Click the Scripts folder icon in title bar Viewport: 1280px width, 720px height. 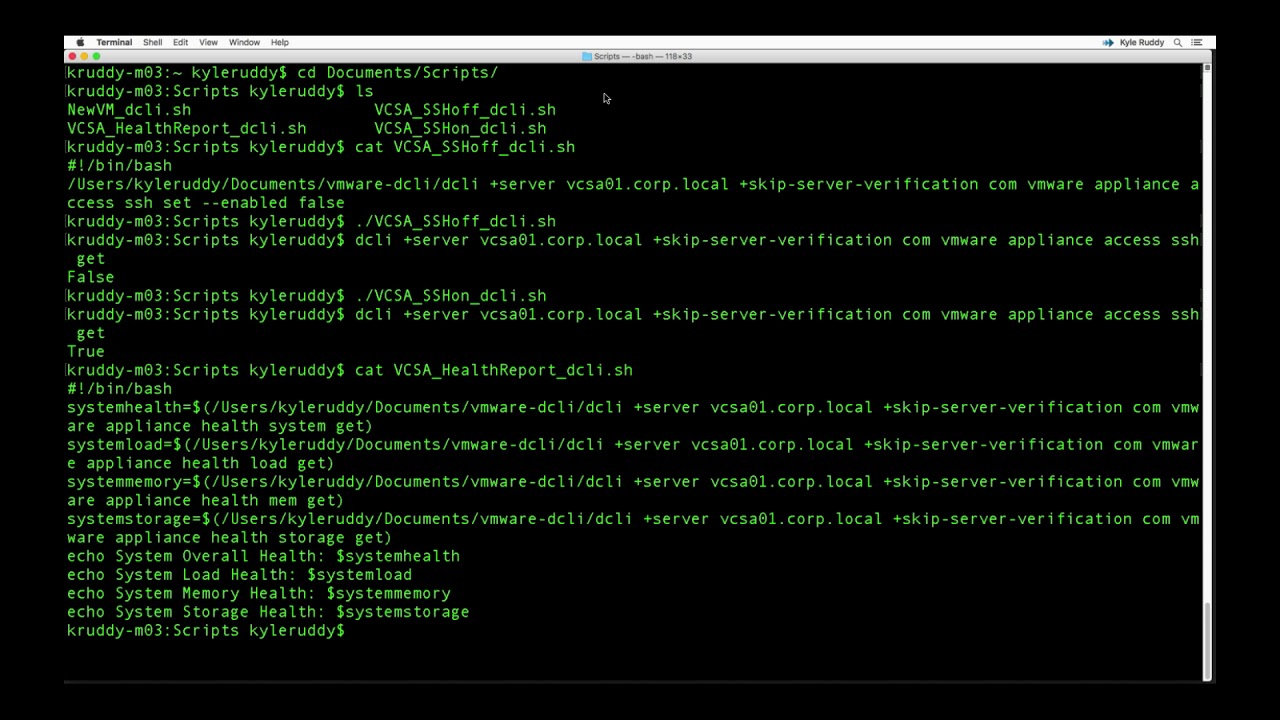[587, 56]
